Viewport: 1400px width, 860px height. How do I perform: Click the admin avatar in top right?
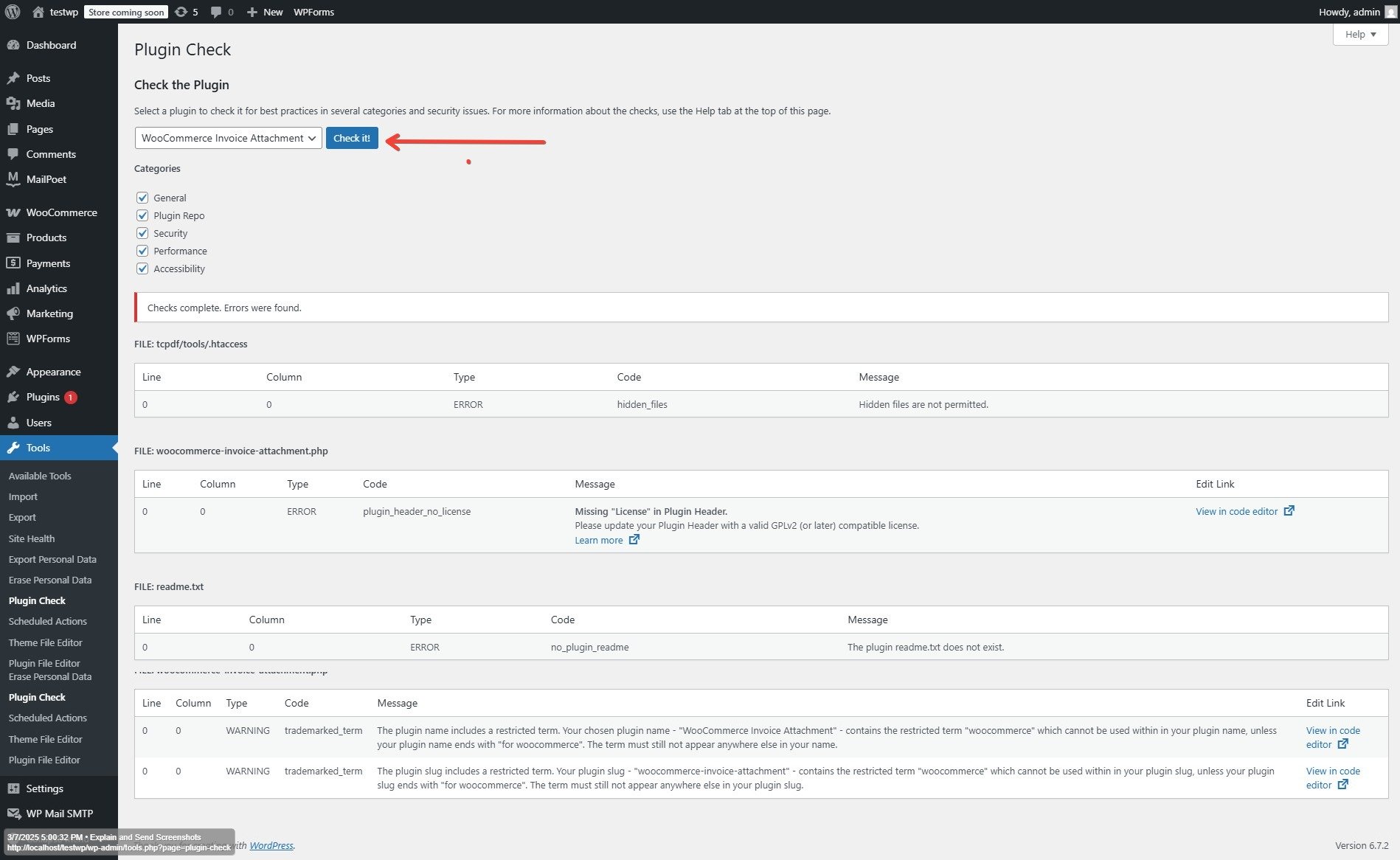[1391, 12]
